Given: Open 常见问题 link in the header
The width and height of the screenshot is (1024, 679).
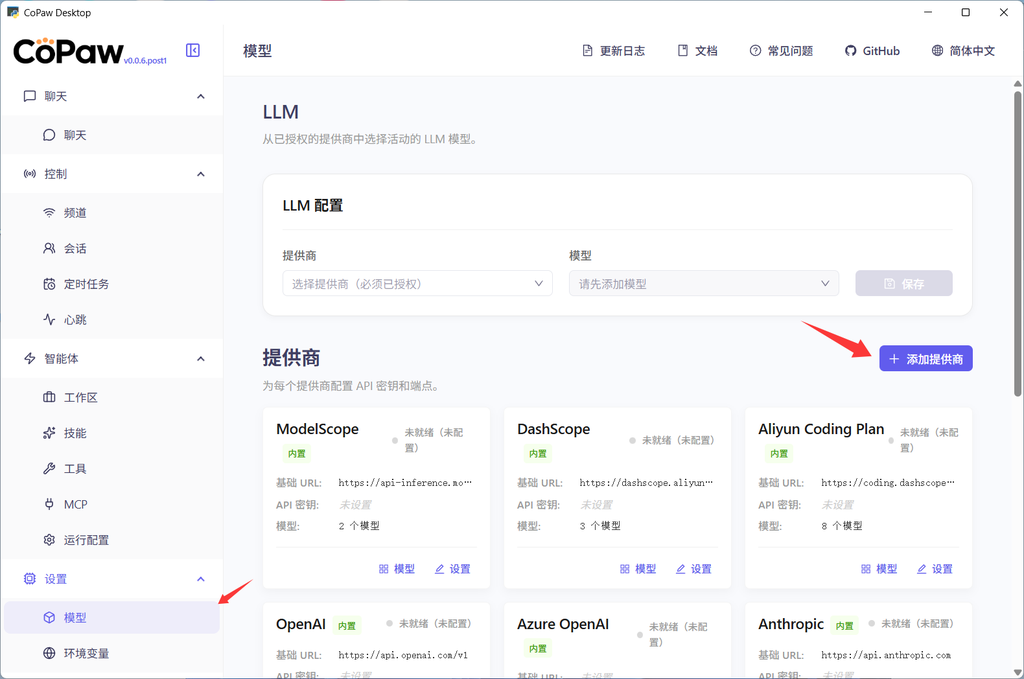Looking at the screenshot, I should pyautogui.click(x=781, y=50).
